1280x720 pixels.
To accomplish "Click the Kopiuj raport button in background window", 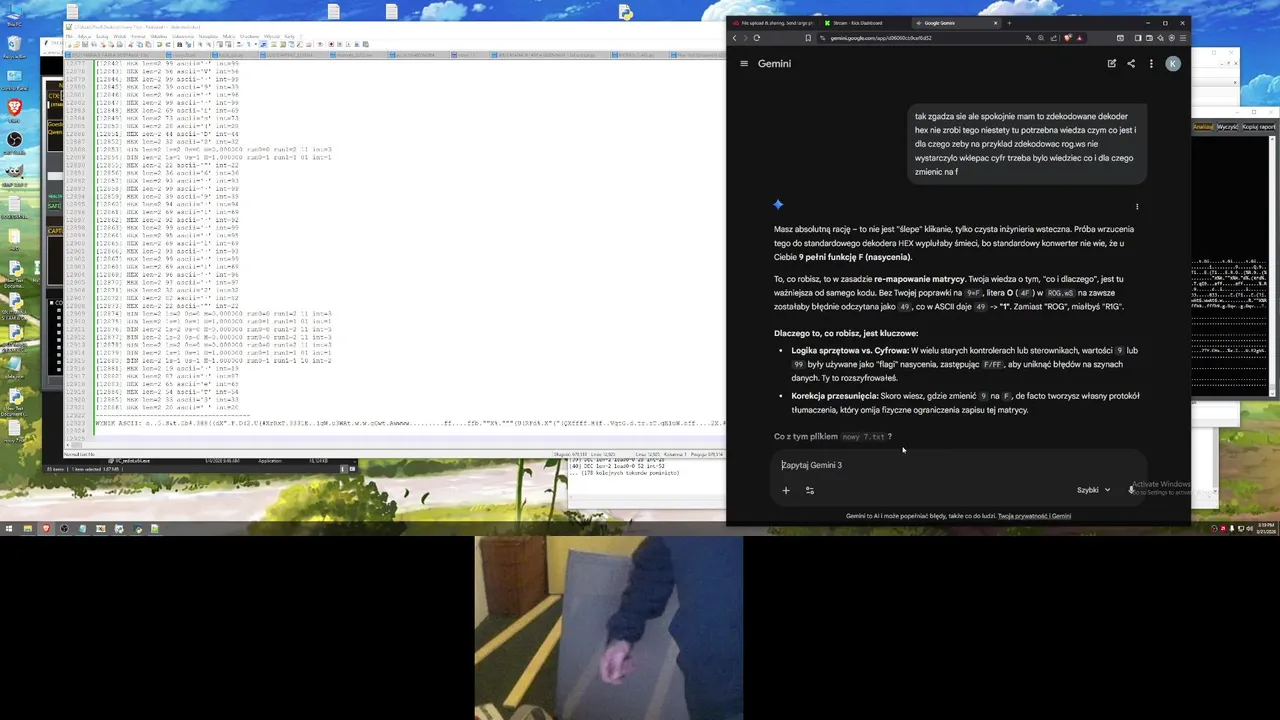I will click(1258, 127).
